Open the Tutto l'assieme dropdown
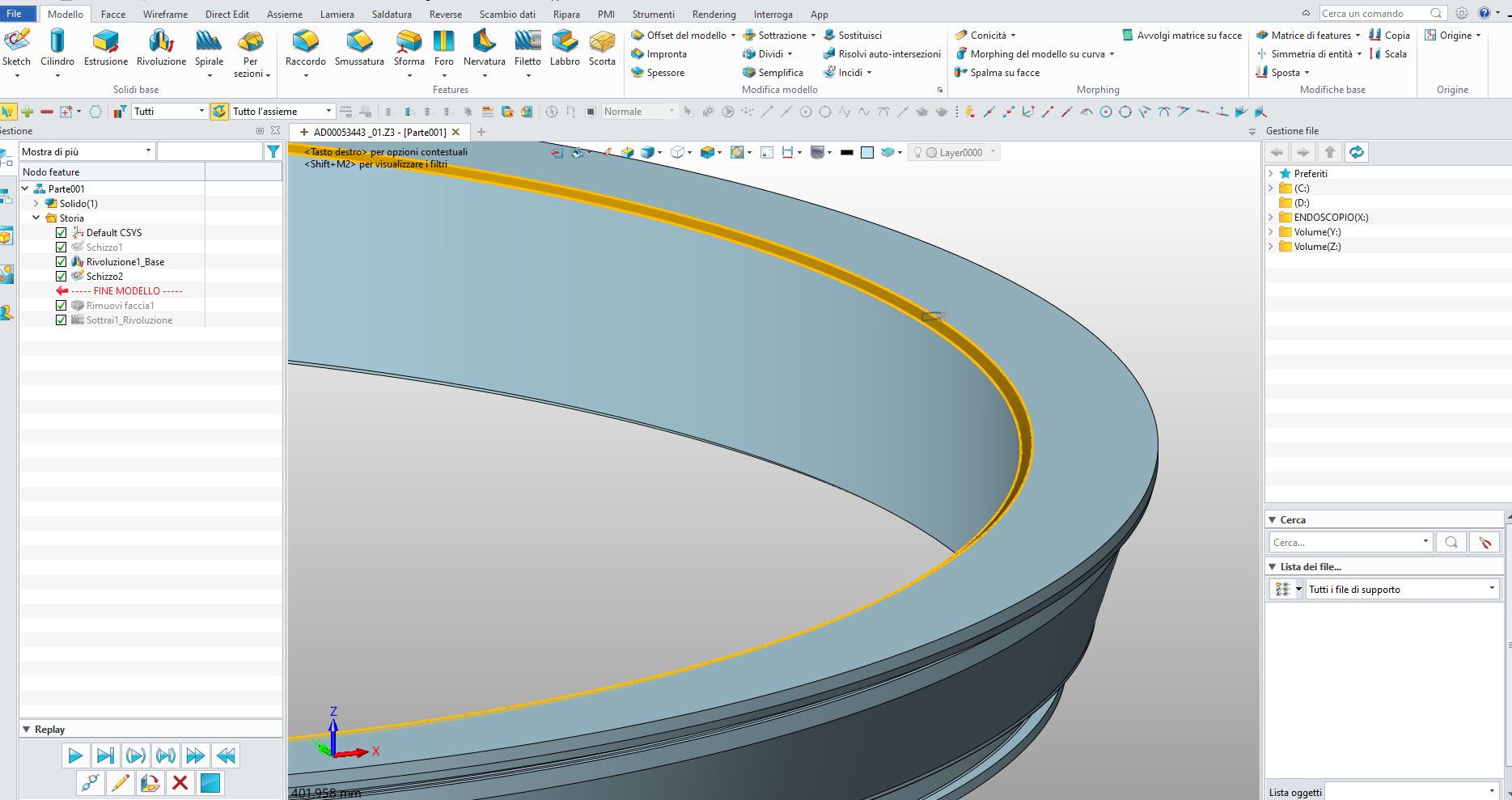 click(282, 112)
